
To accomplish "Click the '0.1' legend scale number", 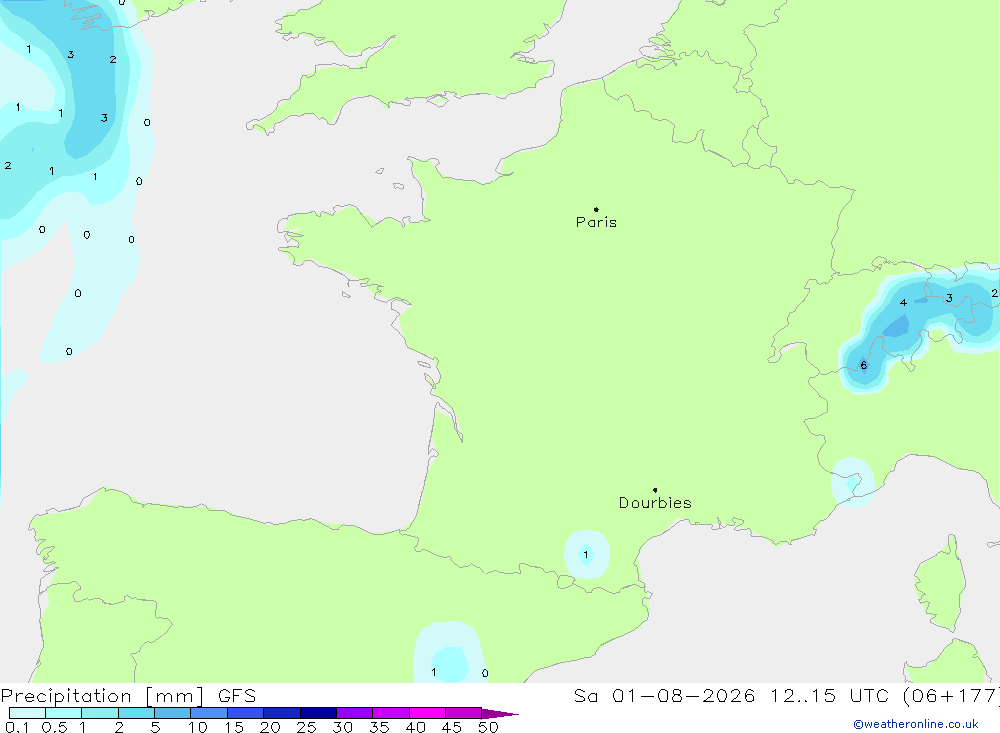I will pos(17,727).
